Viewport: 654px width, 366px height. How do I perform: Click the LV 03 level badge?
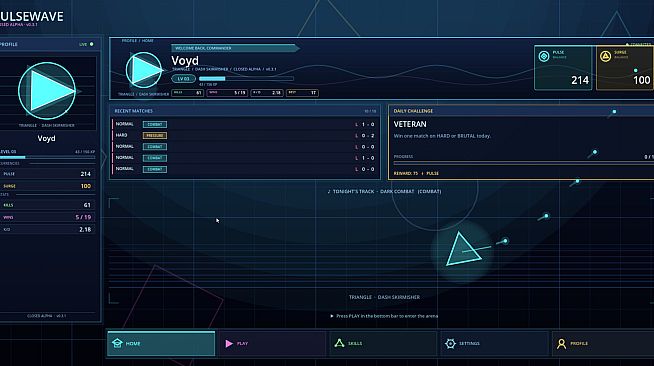pyautogui.click(x=184, y=78)
